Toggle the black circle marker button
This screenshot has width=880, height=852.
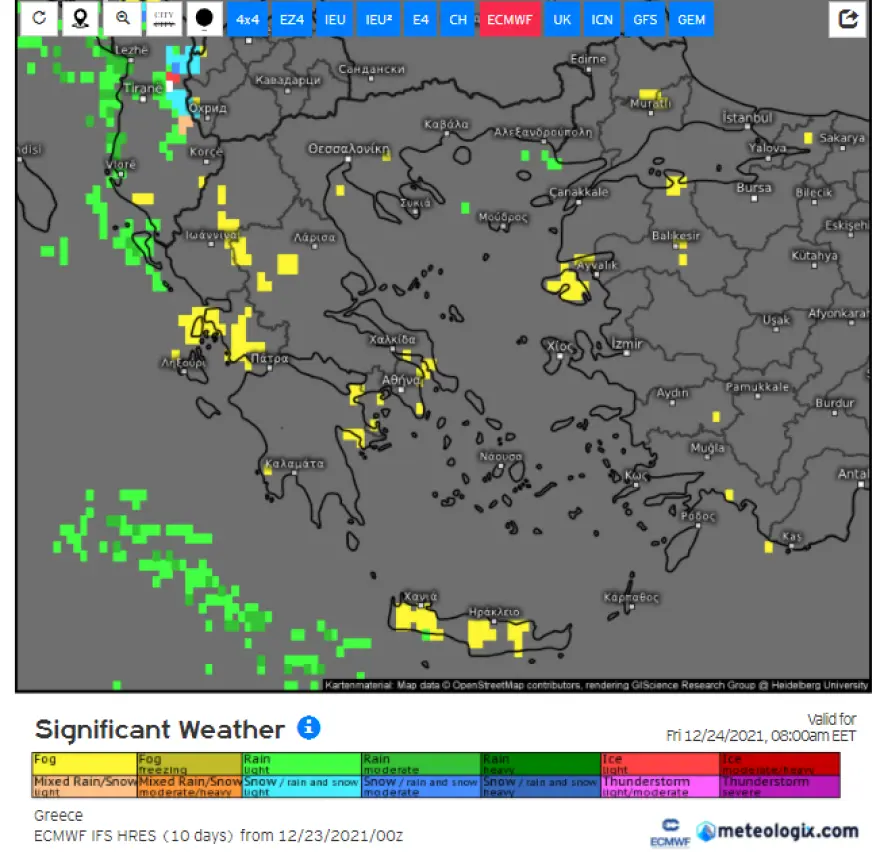tap(204, 19)
